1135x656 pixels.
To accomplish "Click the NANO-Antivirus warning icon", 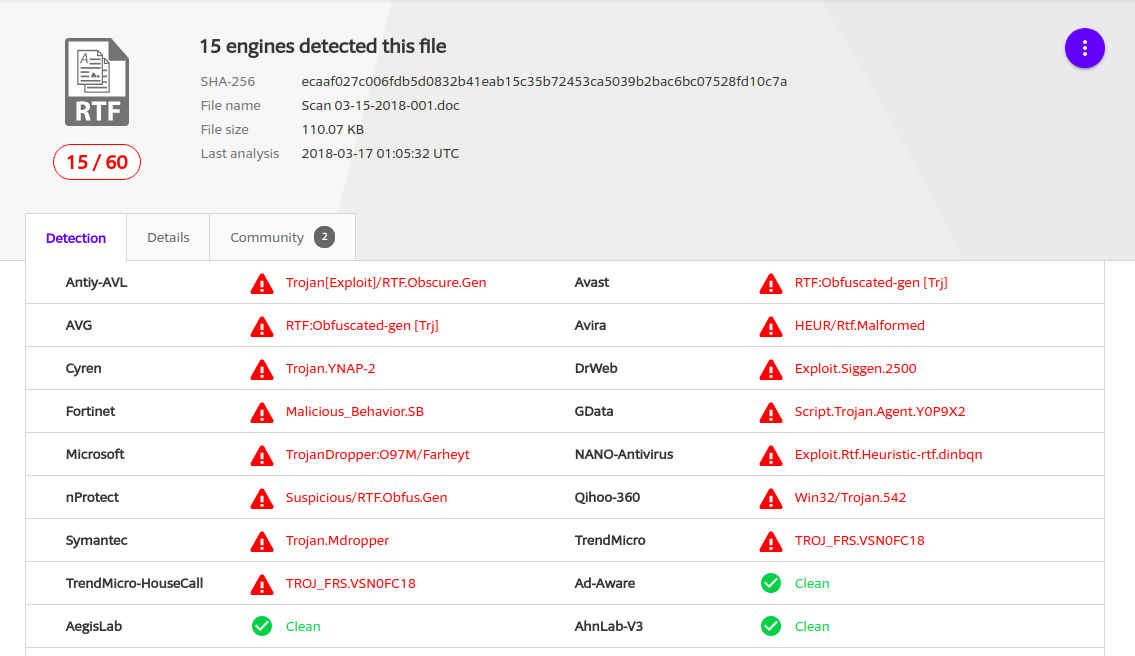I will point(771,455).
